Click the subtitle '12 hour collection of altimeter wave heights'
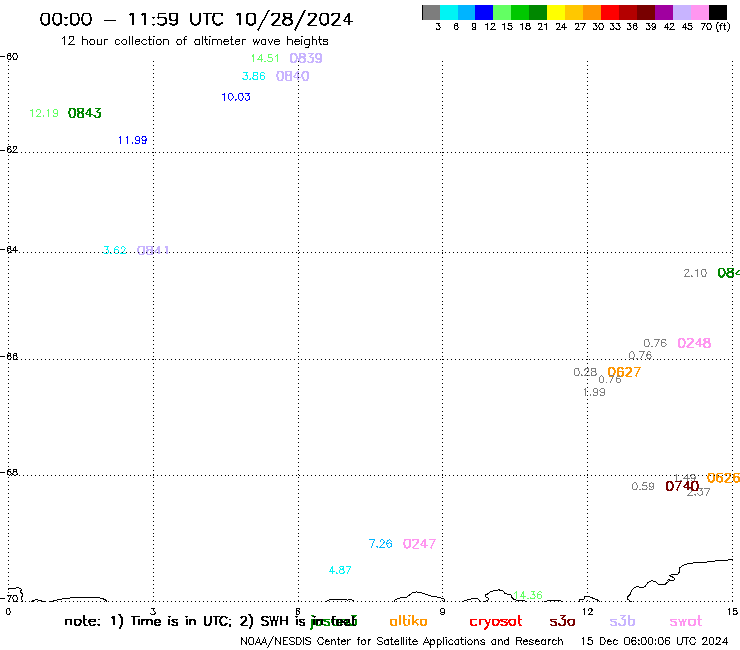The height and width of the screenshot is (650, 740). (x=194, y=41)
